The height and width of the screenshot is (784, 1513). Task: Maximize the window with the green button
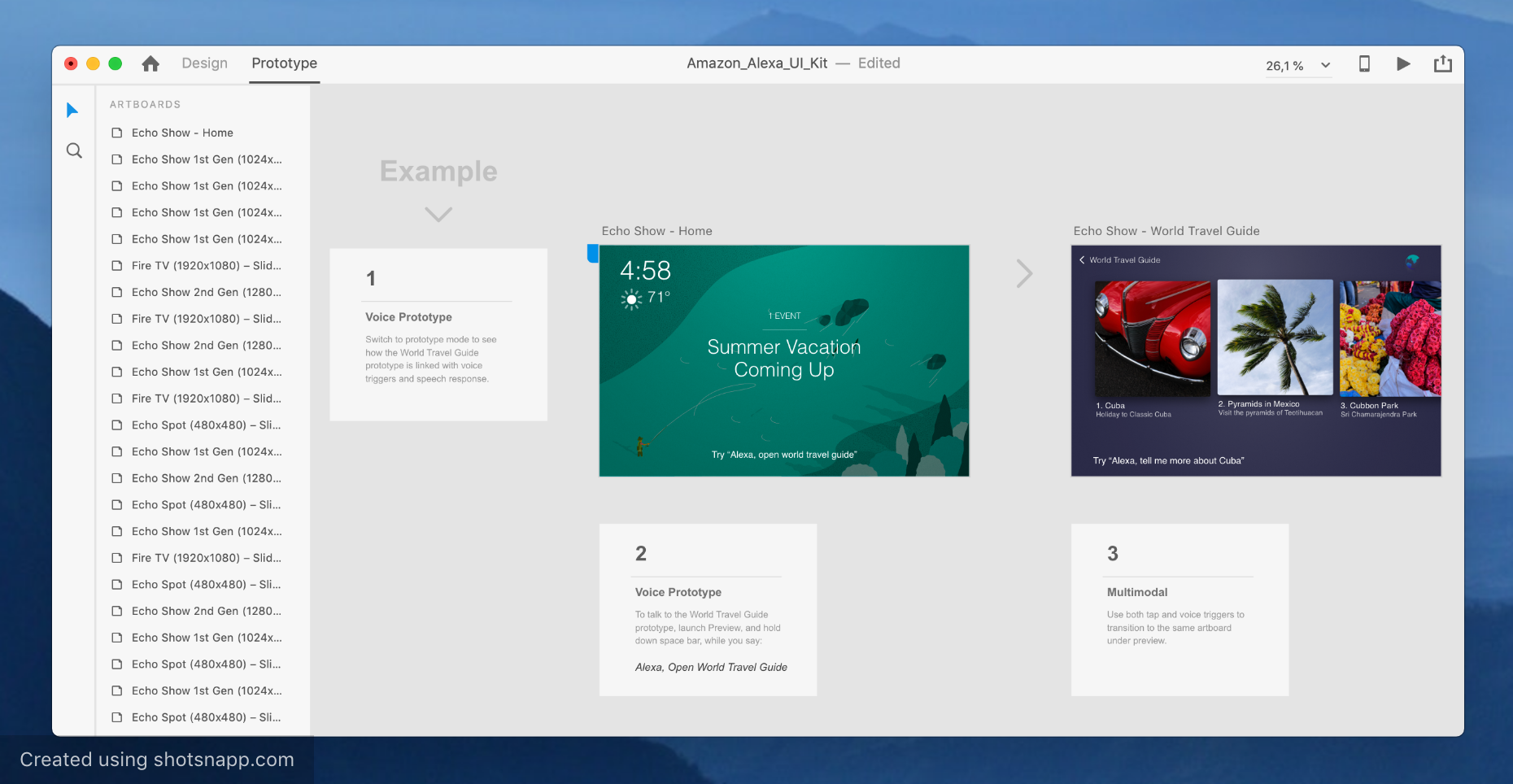point(116,63)
